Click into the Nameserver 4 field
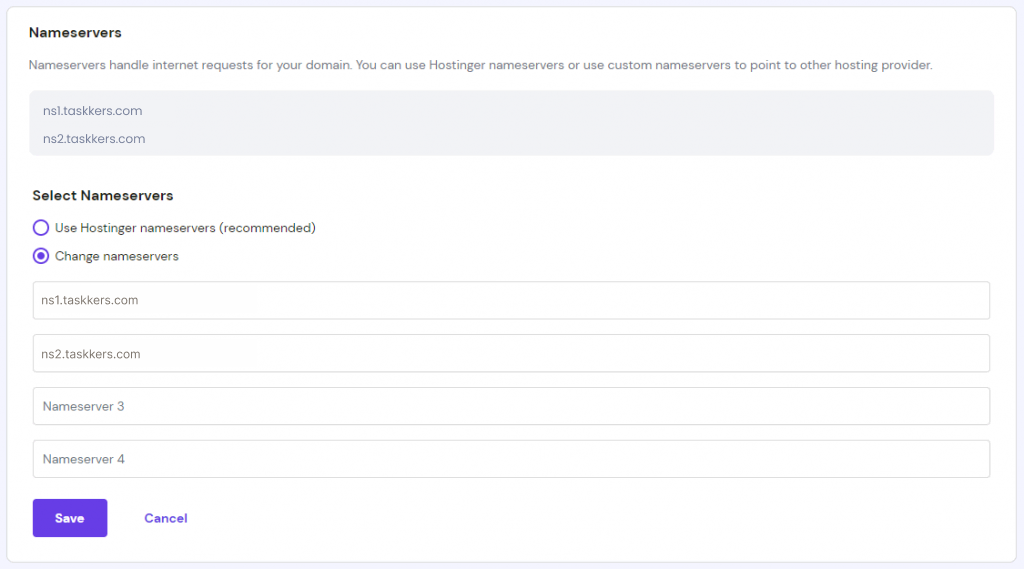The image size is (1024, 569). (511, 459)
